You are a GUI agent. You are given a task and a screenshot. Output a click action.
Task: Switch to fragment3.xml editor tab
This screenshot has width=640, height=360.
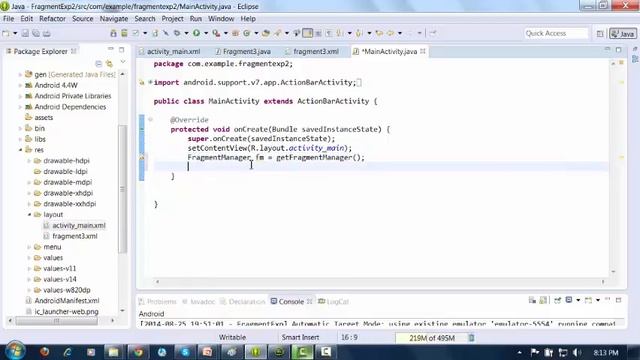(x=315, y=51)
